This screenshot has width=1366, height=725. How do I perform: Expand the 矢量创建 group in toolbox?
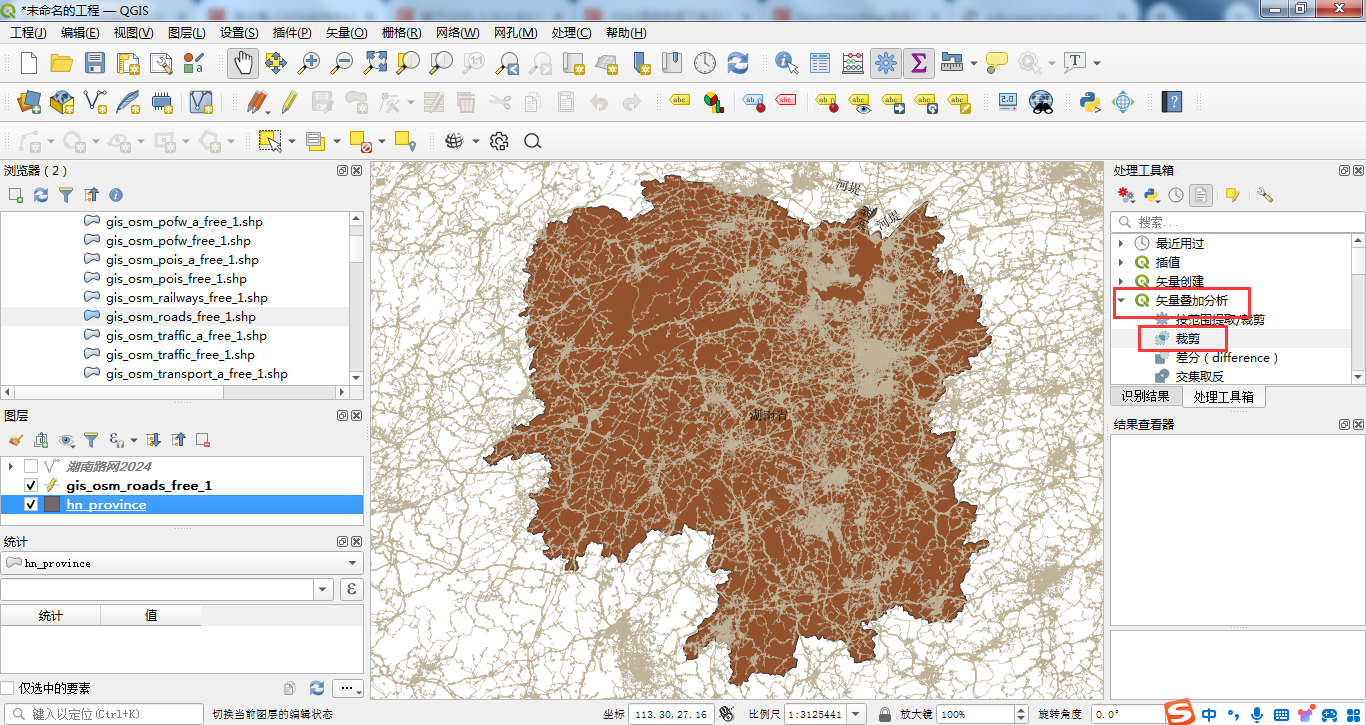[x=1121, y=281]
